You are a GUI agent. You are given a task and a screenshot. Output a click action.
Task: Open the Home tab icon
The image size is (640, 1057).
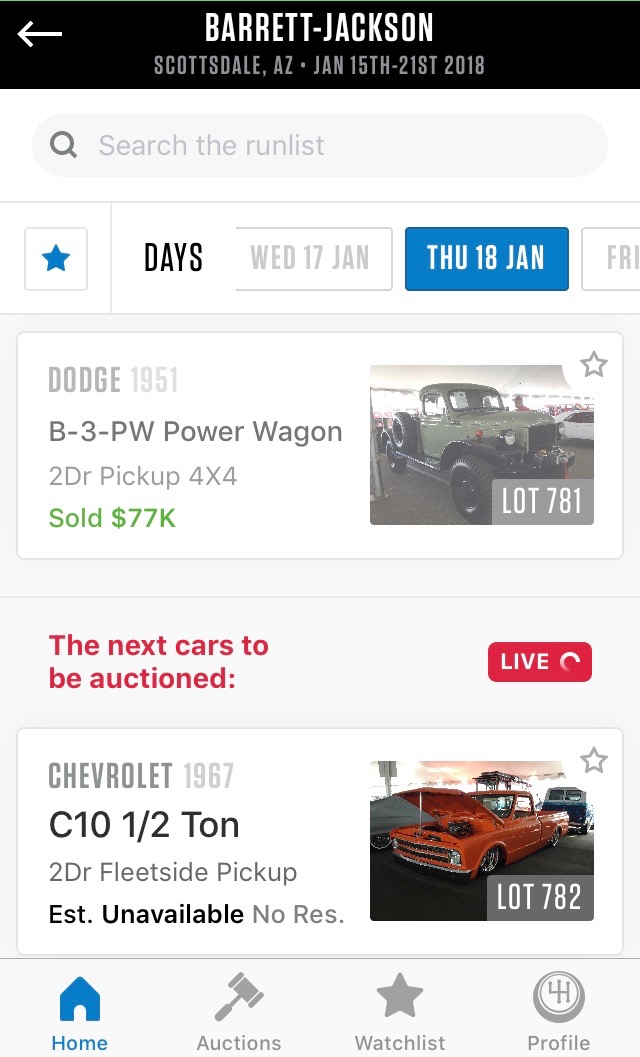[x=80, y=1000]
